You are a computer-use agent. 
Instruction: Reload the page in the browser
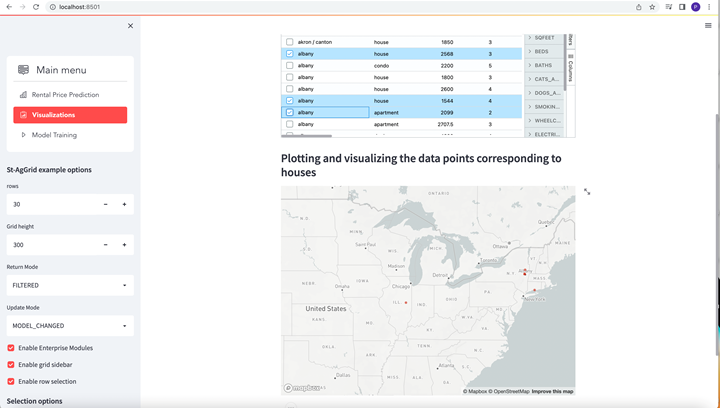pos(36,6)
